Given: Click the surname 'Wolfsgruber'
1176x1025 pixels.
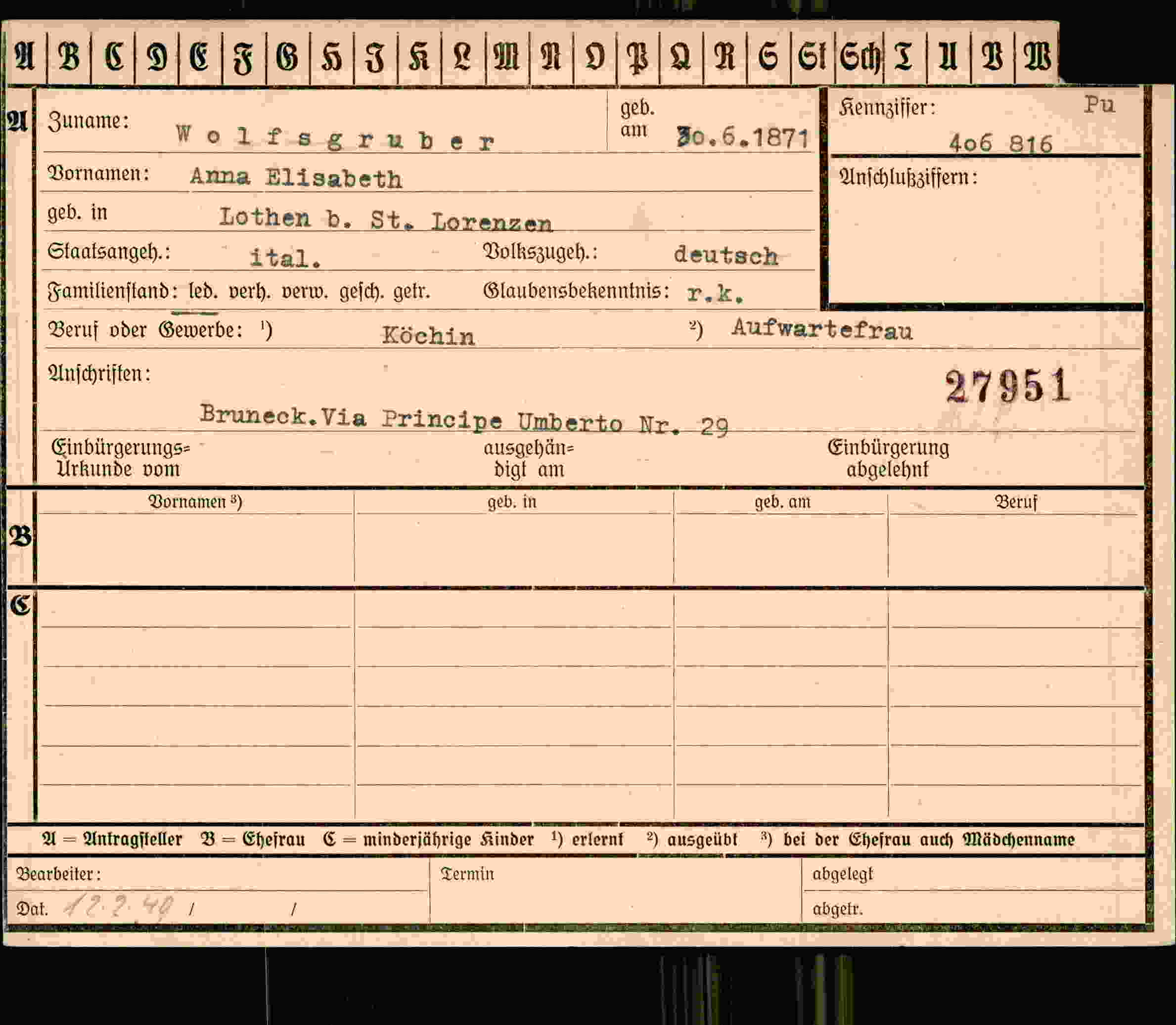Looking at the screenshot, I should coord(335,138).
